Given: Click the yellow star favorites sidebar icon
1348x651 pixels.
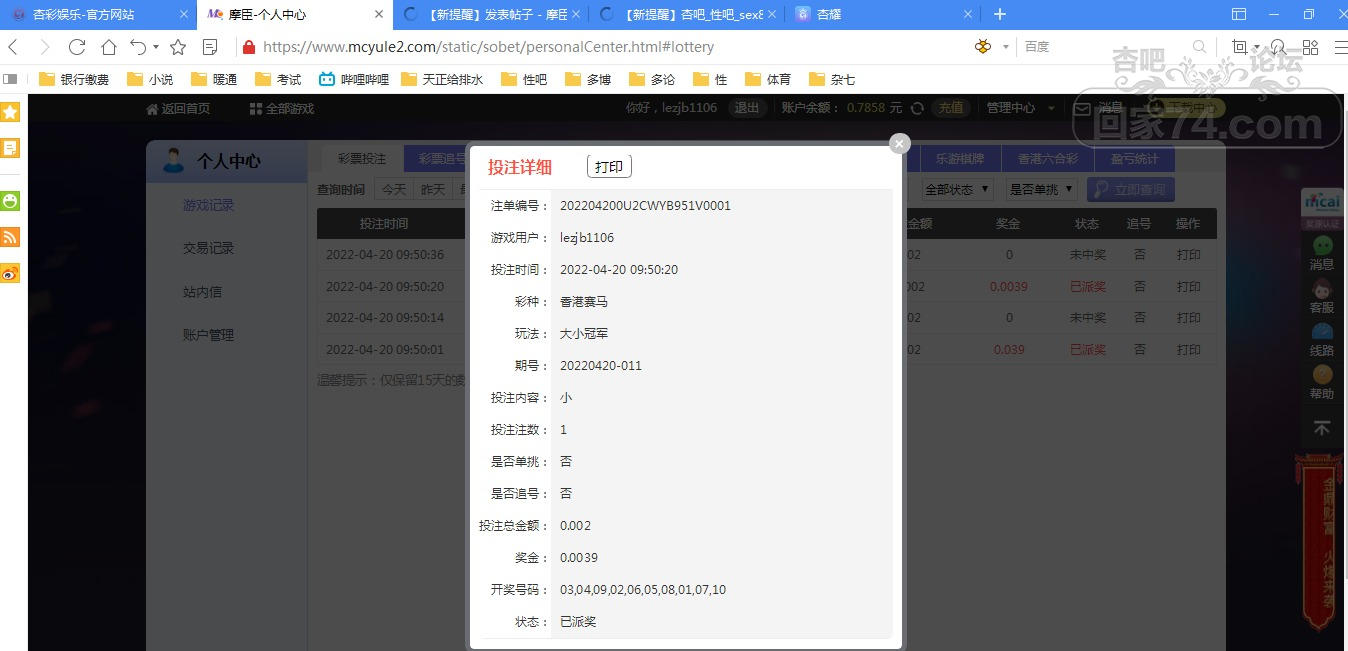Looking at the screenshot, I should coord(10,112).
